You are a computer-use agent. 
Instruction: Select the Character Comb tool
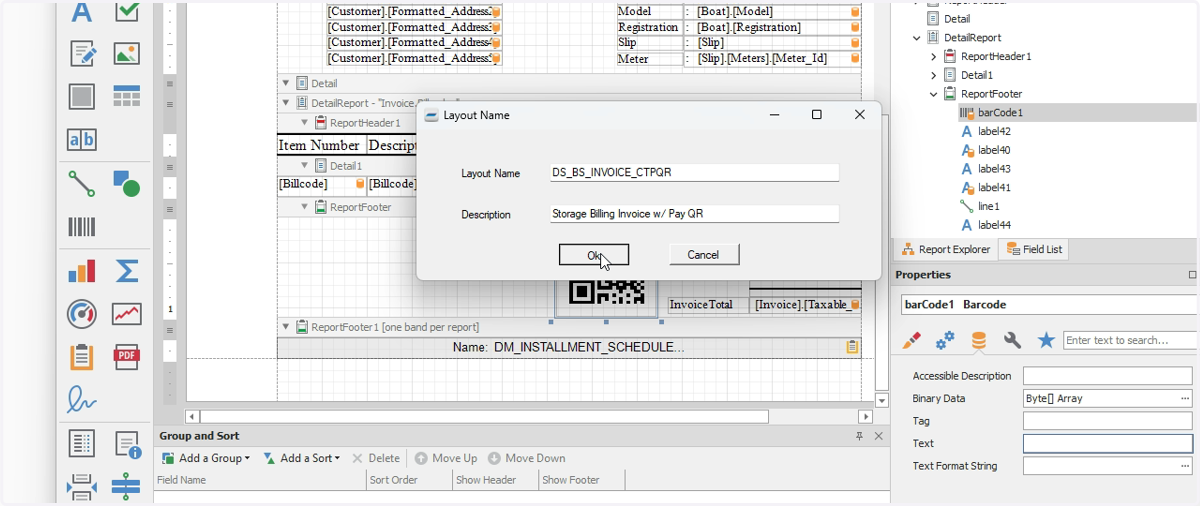81,140
